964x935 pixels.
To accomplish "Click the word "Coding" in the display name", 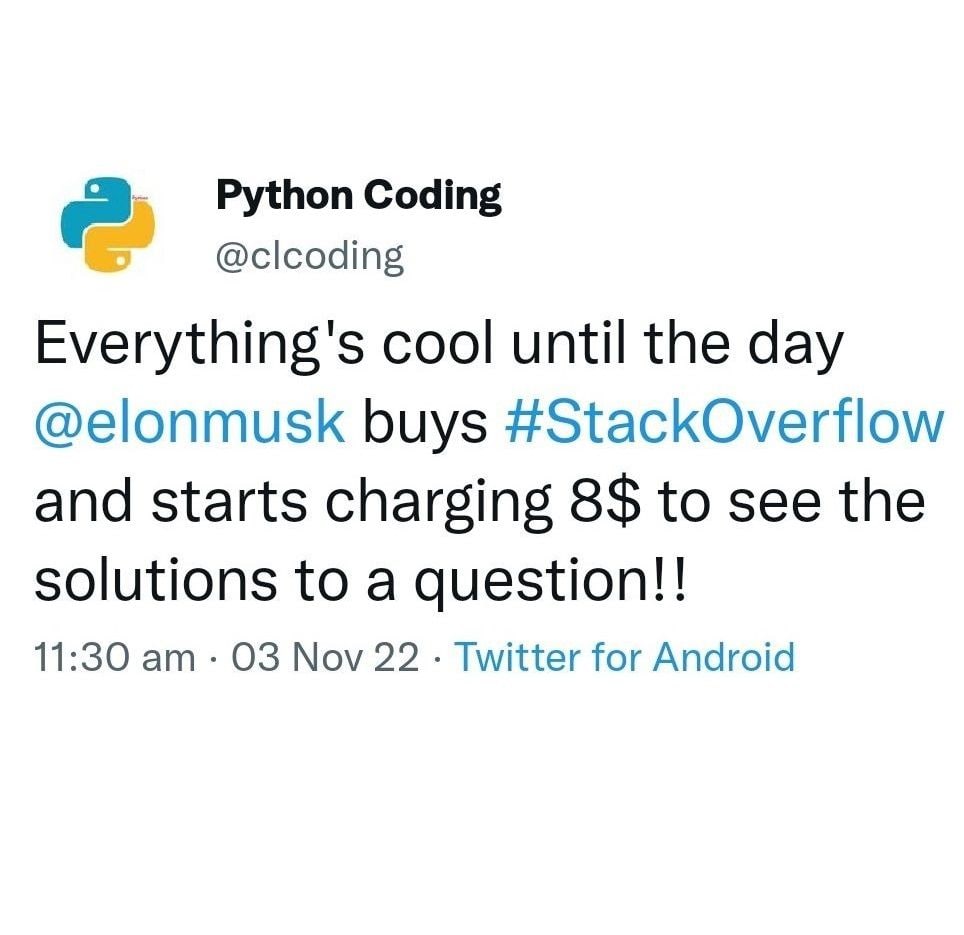I will (x=431, y=196).
